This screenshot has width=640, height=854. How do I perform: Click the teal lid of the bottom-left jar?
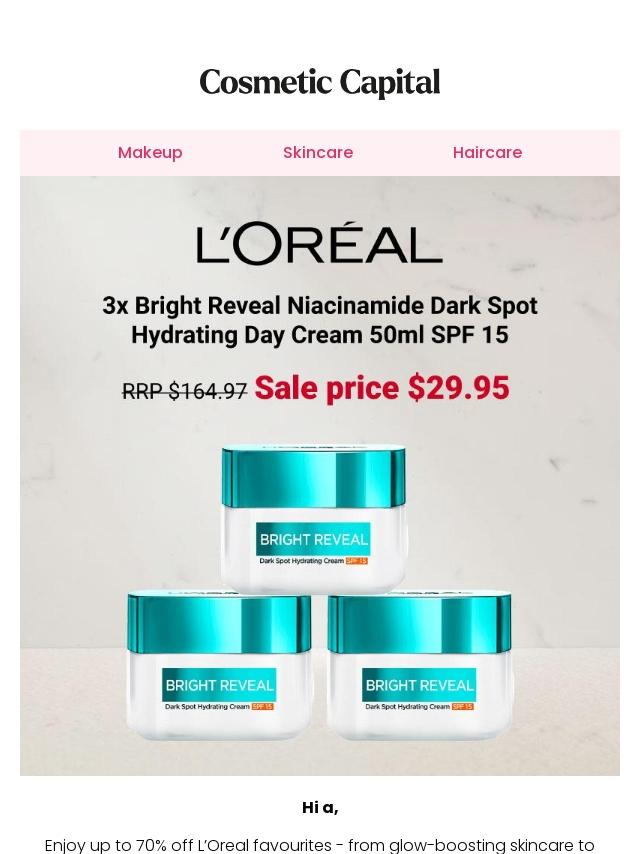[219, 623]
